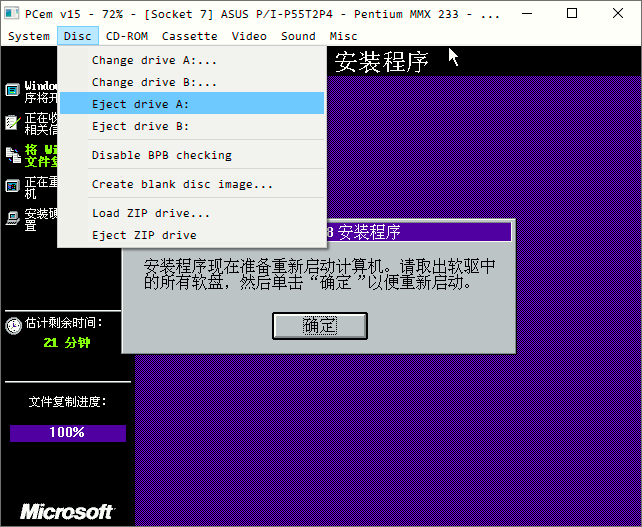642x527 pixels.
Task: Click the 21 分钟 remaining time text
Action: (x=67, y=342)
